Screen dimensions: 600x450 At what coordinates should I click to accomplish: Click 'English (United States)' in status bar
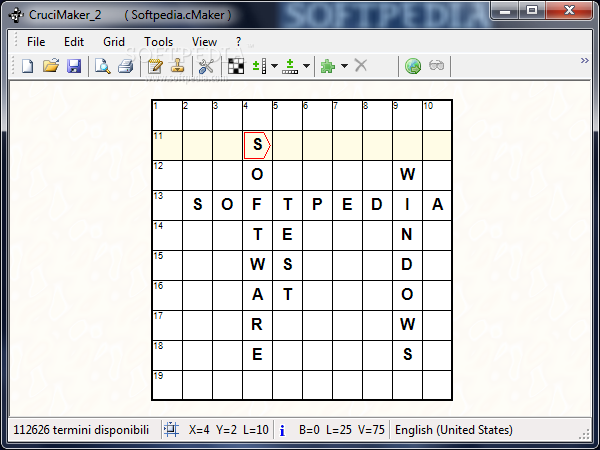453,430
